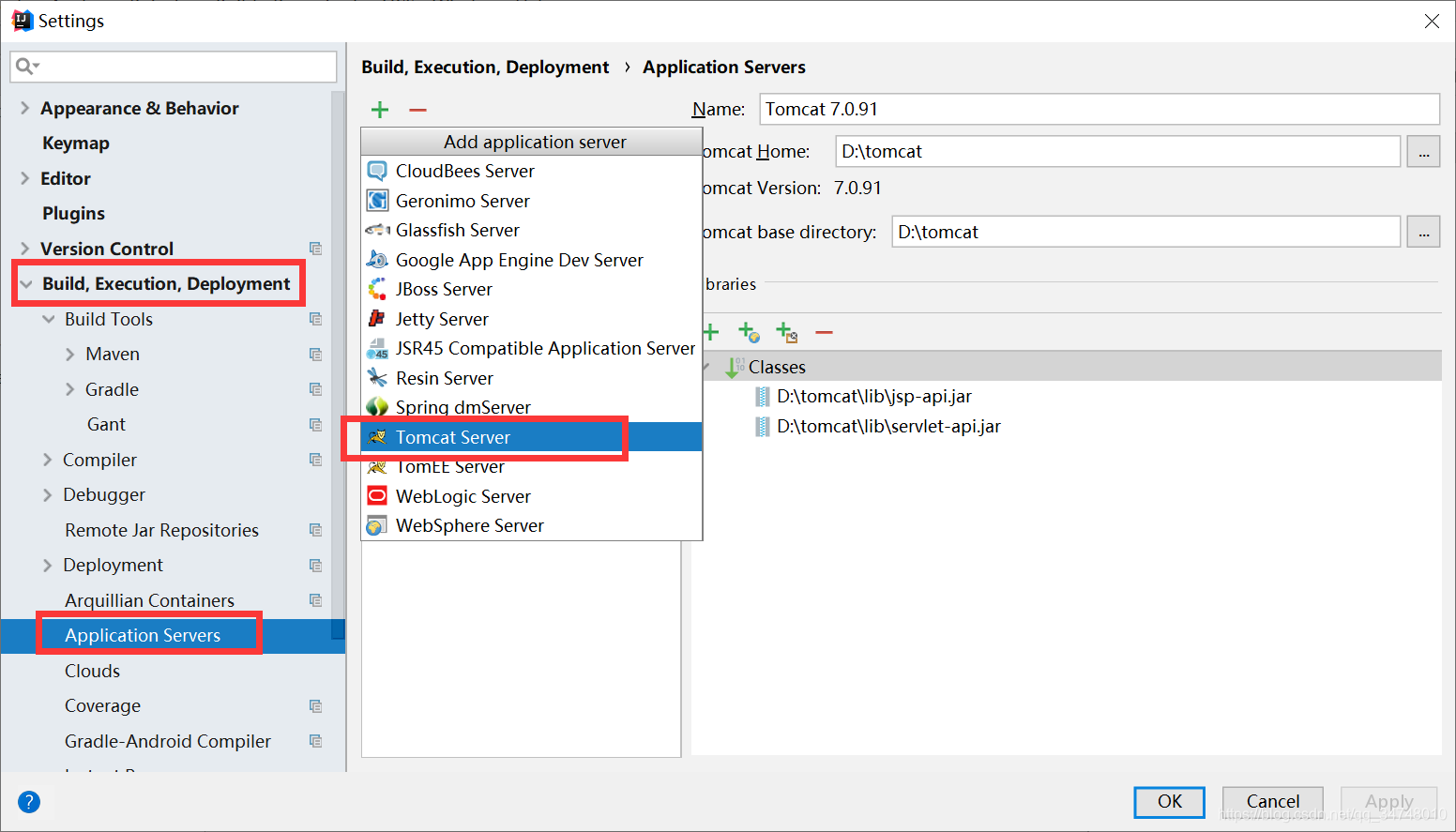Click the server Name field
This screenshot has height=832, width=1456.
pyautogui.click(x=1100, y=109)
